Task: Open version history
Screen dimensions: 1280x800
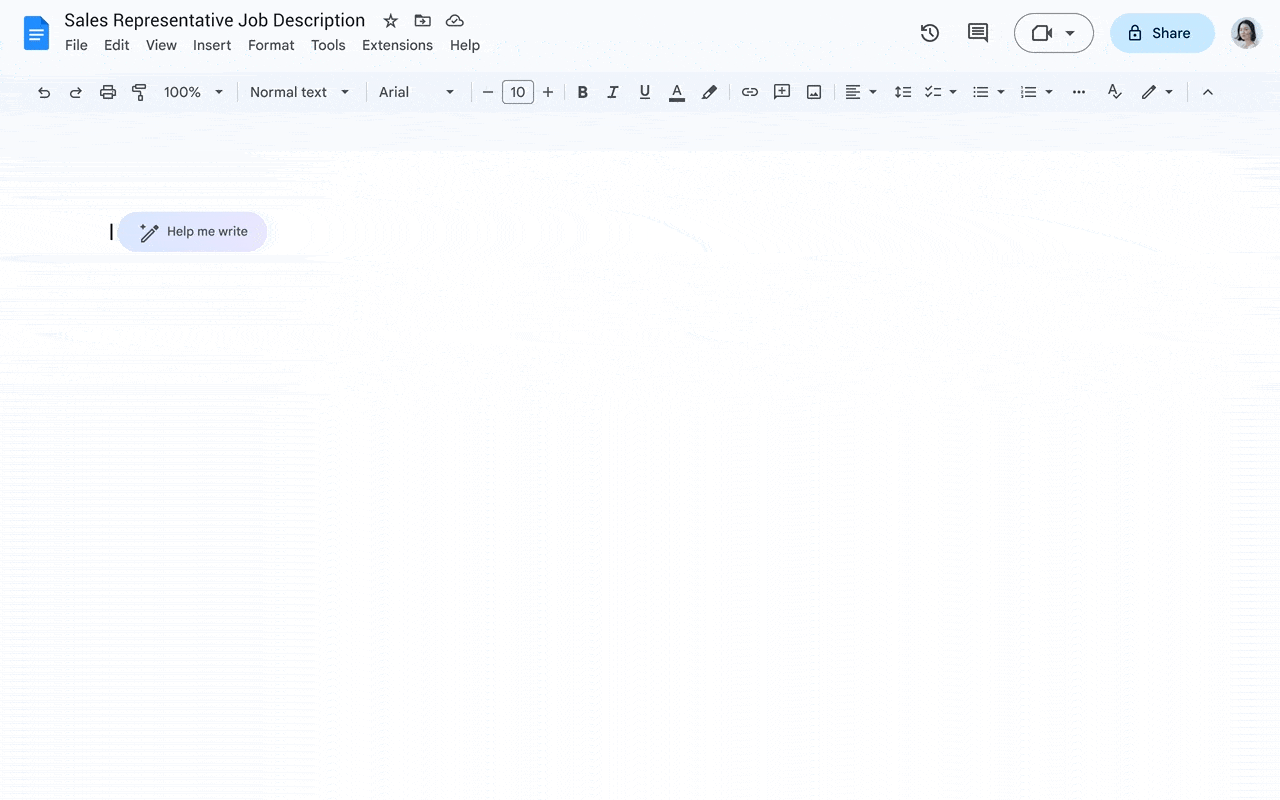Action: point(929,32)
